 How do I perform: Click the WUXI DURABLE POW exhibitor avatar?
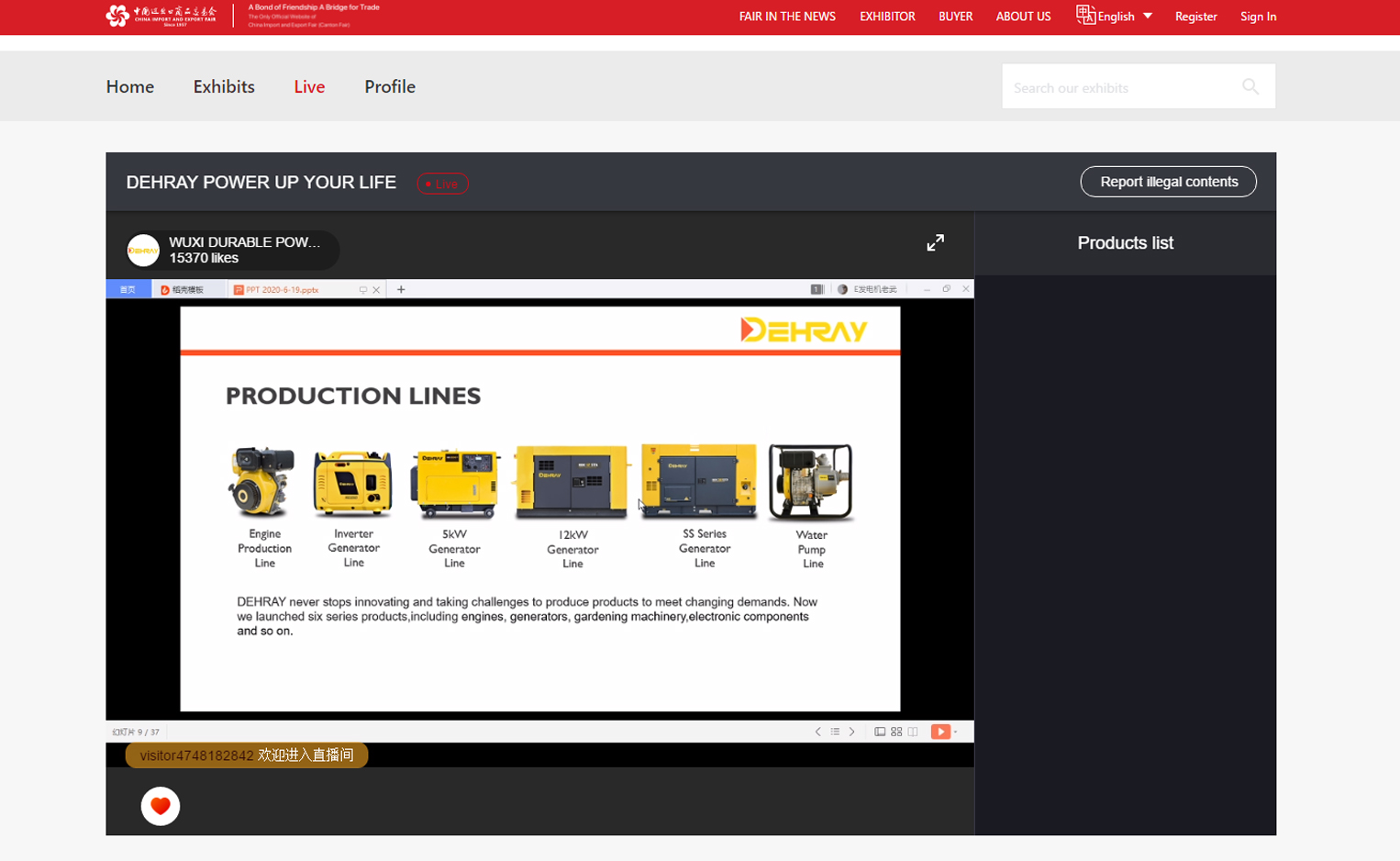point(143,250)
